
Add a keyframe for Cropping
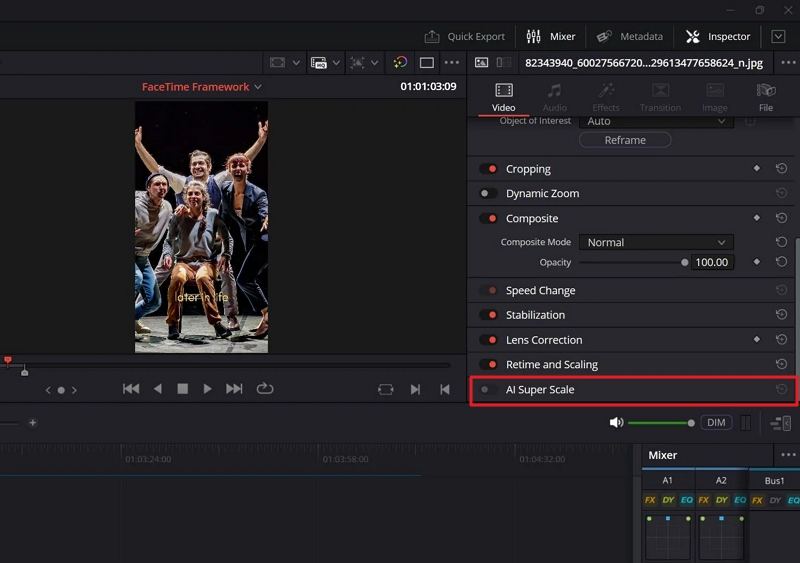(757, 168)
